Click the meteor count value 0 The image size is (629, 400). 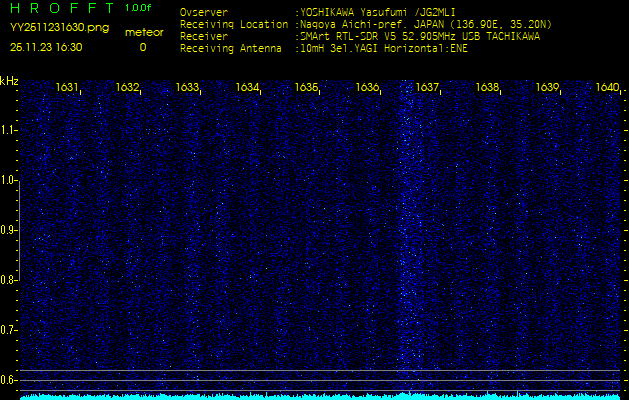(142, 47)
